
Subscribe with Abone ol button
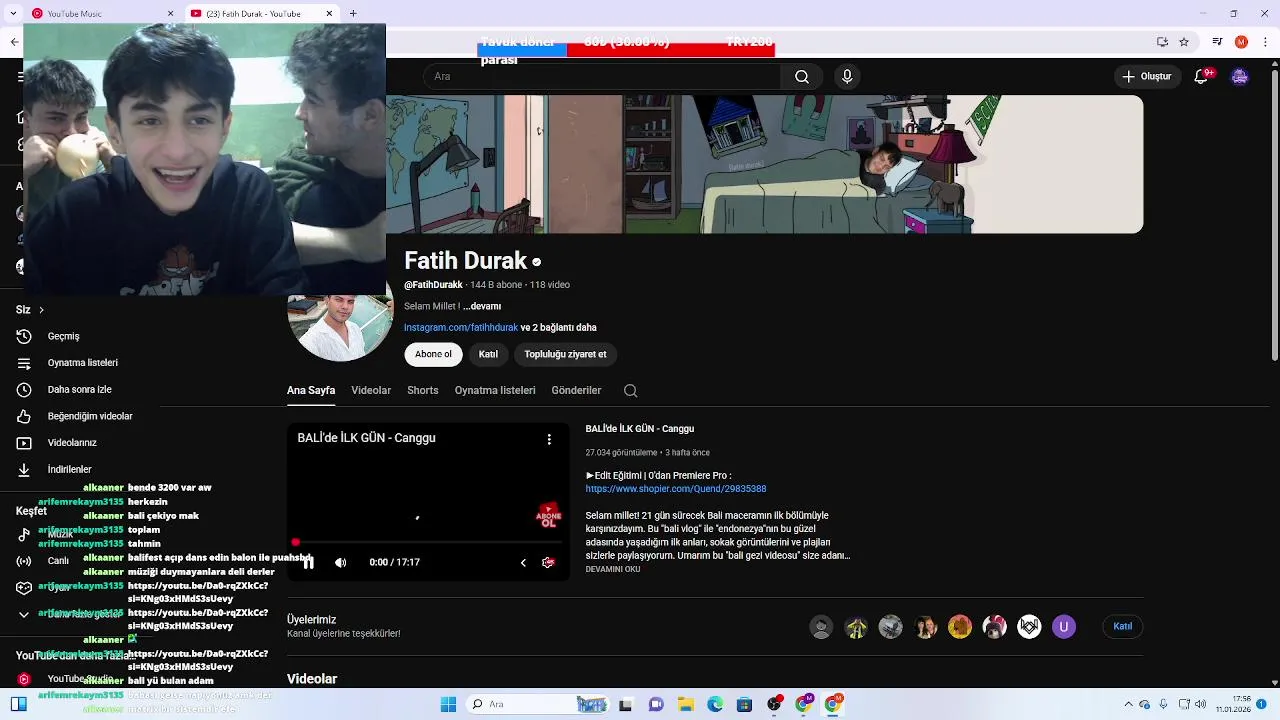coord(433,354)
